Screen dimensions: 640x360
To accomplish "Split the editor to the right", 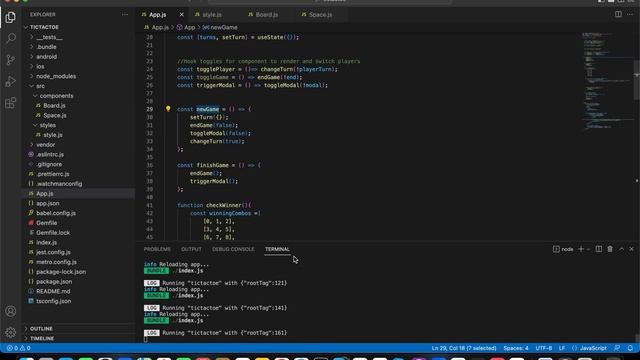I will [x=618, y=14].
